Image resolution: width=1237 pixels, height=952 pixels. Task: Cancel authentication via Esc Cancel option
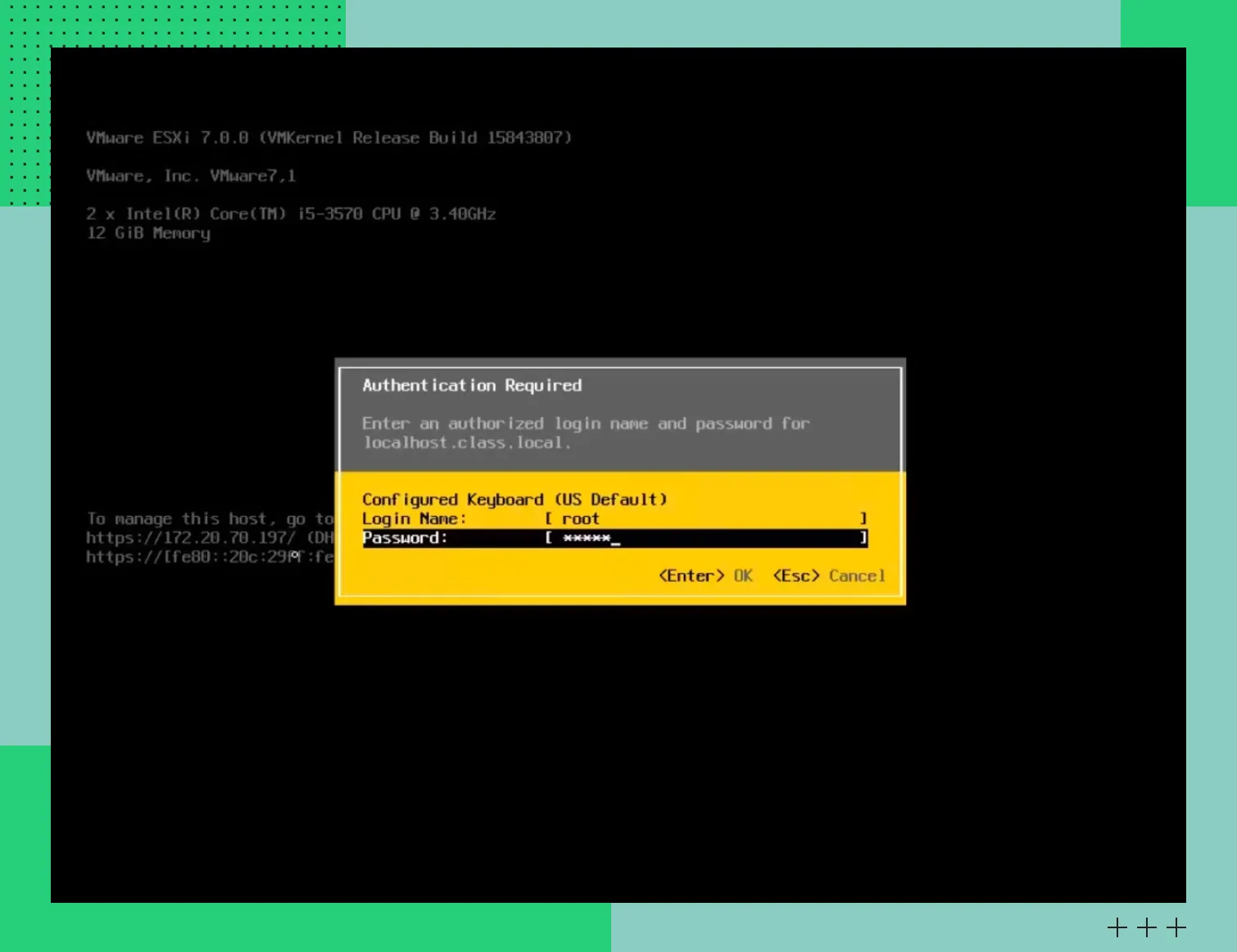[828, 576]
